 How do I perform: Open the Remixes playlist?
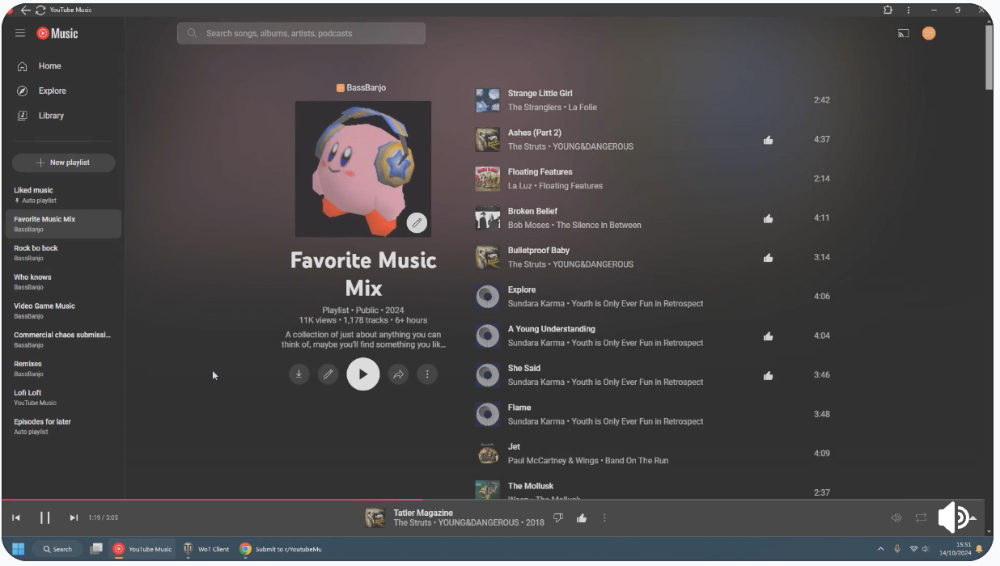[63, 368]
